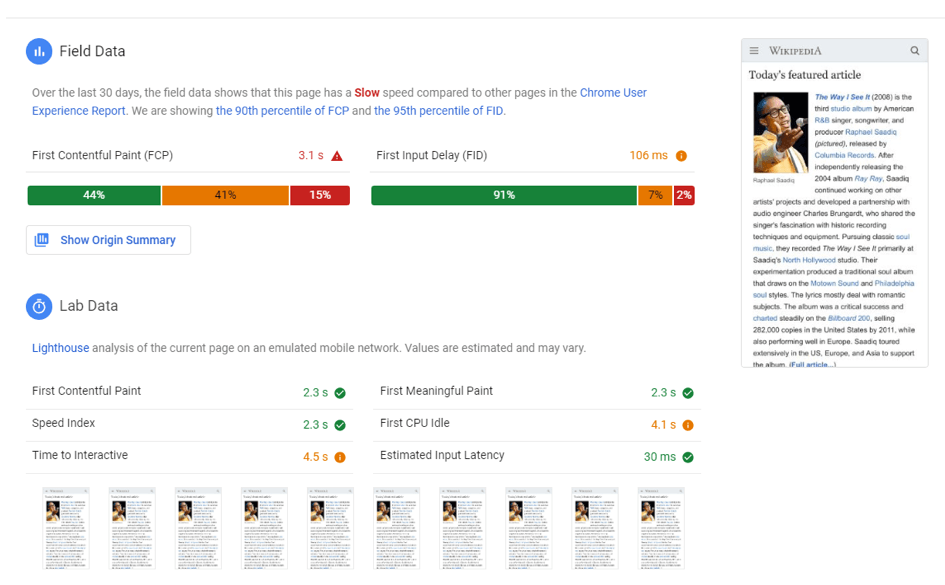This screenshot has height=585, width=945.
Task: Click orange icon beside First CPU Idle
Action: (688, 425)
